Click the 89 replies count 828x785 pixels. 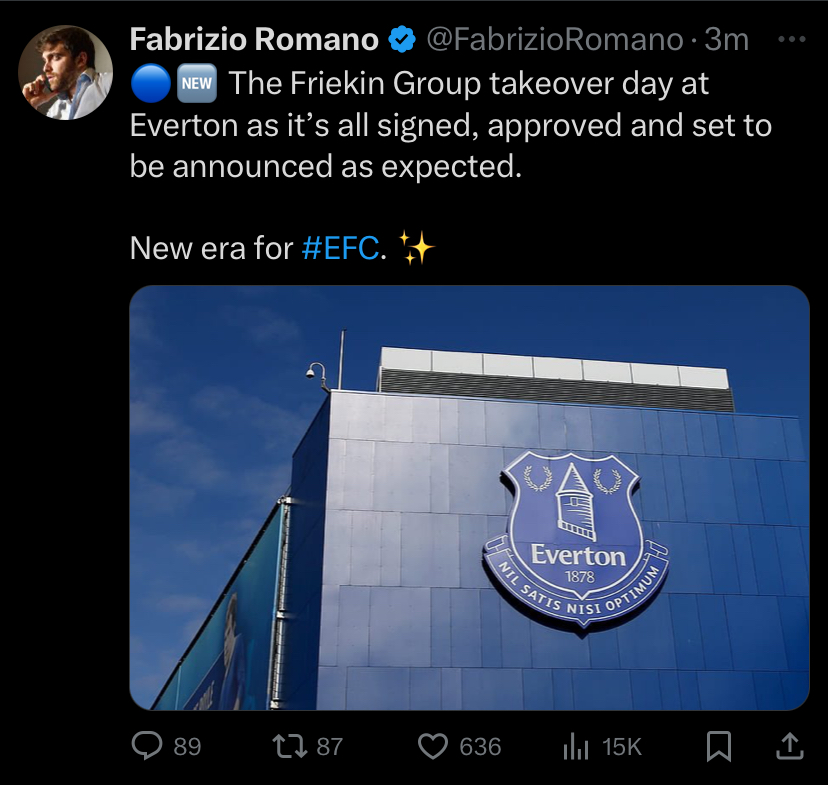pyautogui.click(x=187, y=746)
